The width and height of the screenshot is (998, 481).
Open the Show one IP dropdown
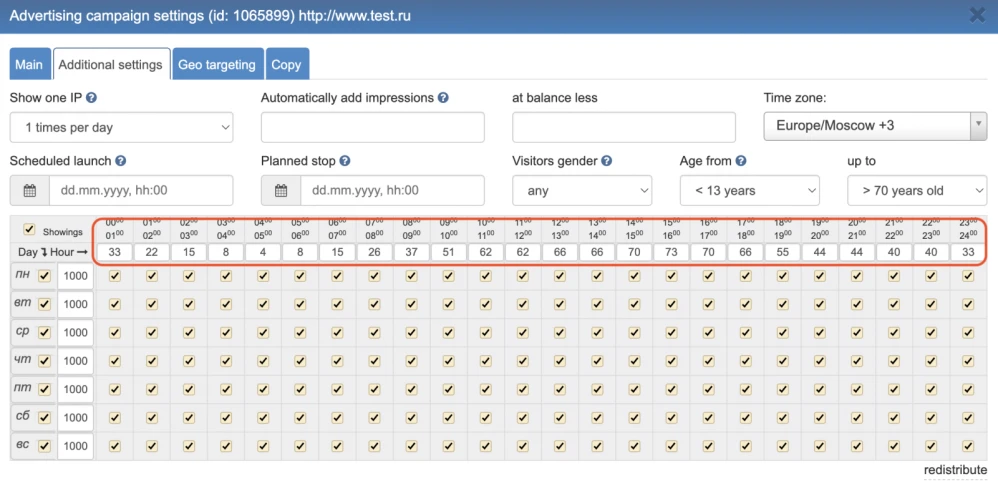122,127
